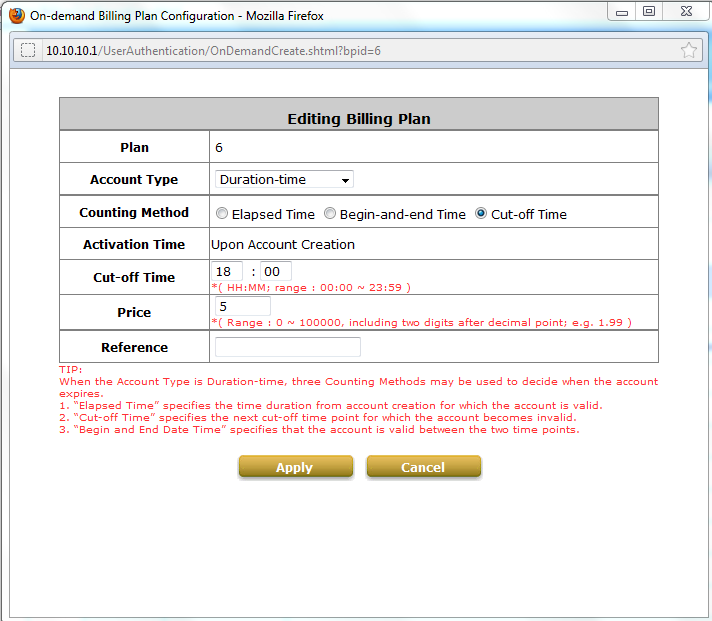Click the page identity icon in address bar
712x621 pixels.
coord(28,50)
